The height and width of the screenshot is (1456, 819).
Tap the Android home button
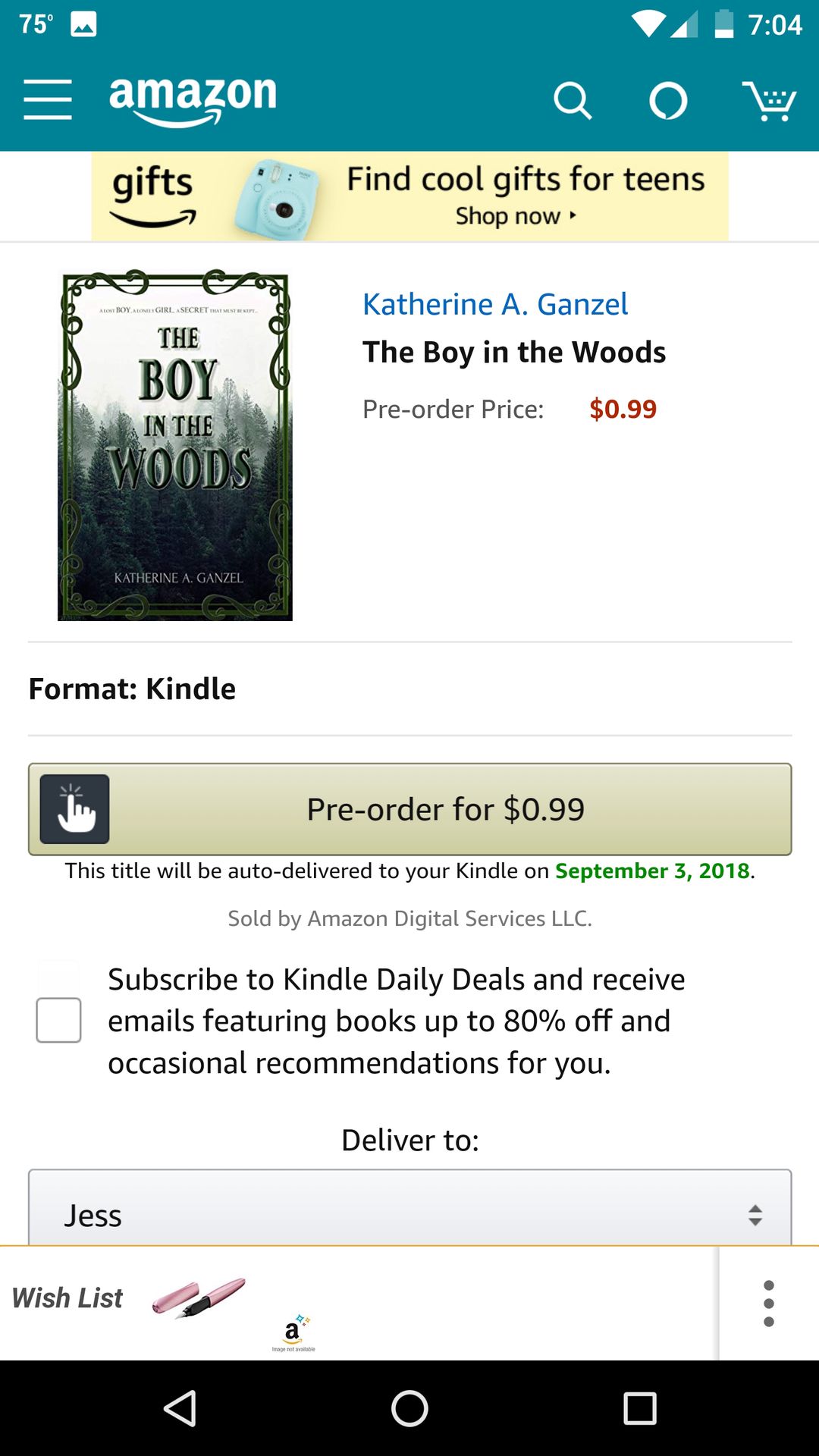click(409, 1408)
